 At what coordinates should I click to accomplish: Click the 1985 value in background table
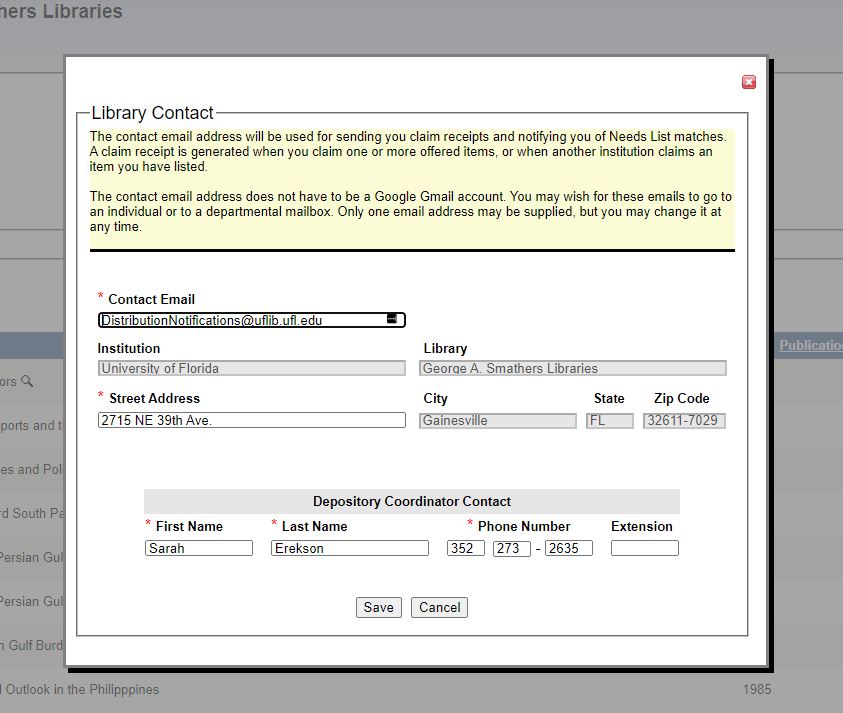tap(757, 689)
